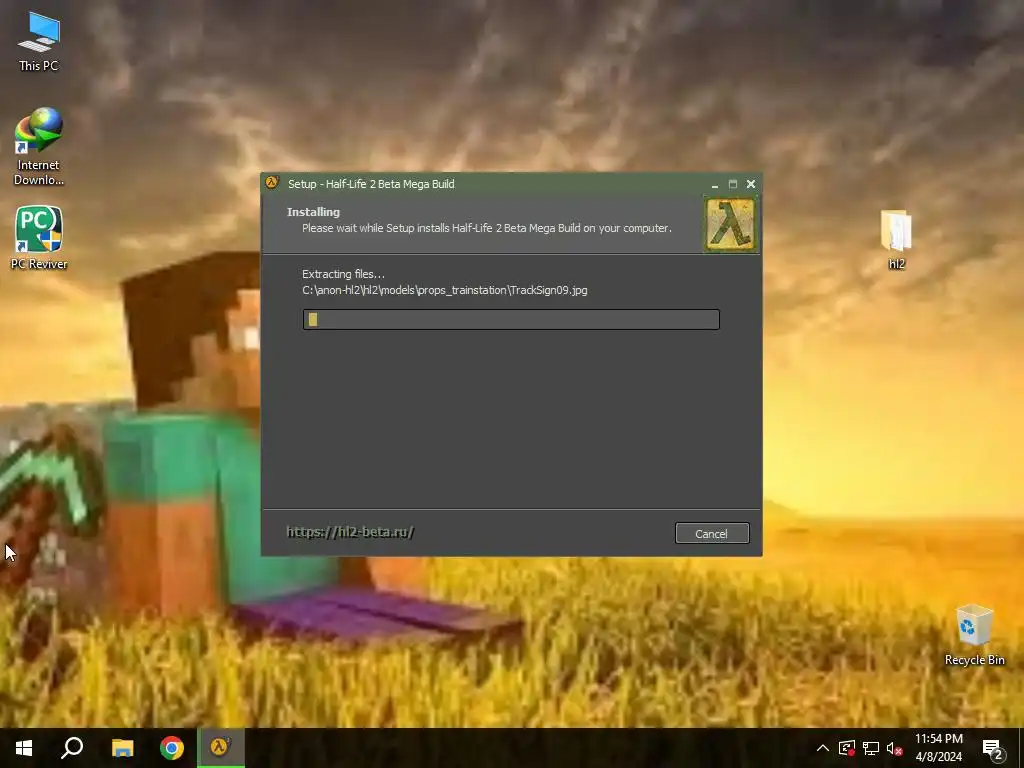
Task: Open the This PC desktop icon
Action: tap(39, 42)
